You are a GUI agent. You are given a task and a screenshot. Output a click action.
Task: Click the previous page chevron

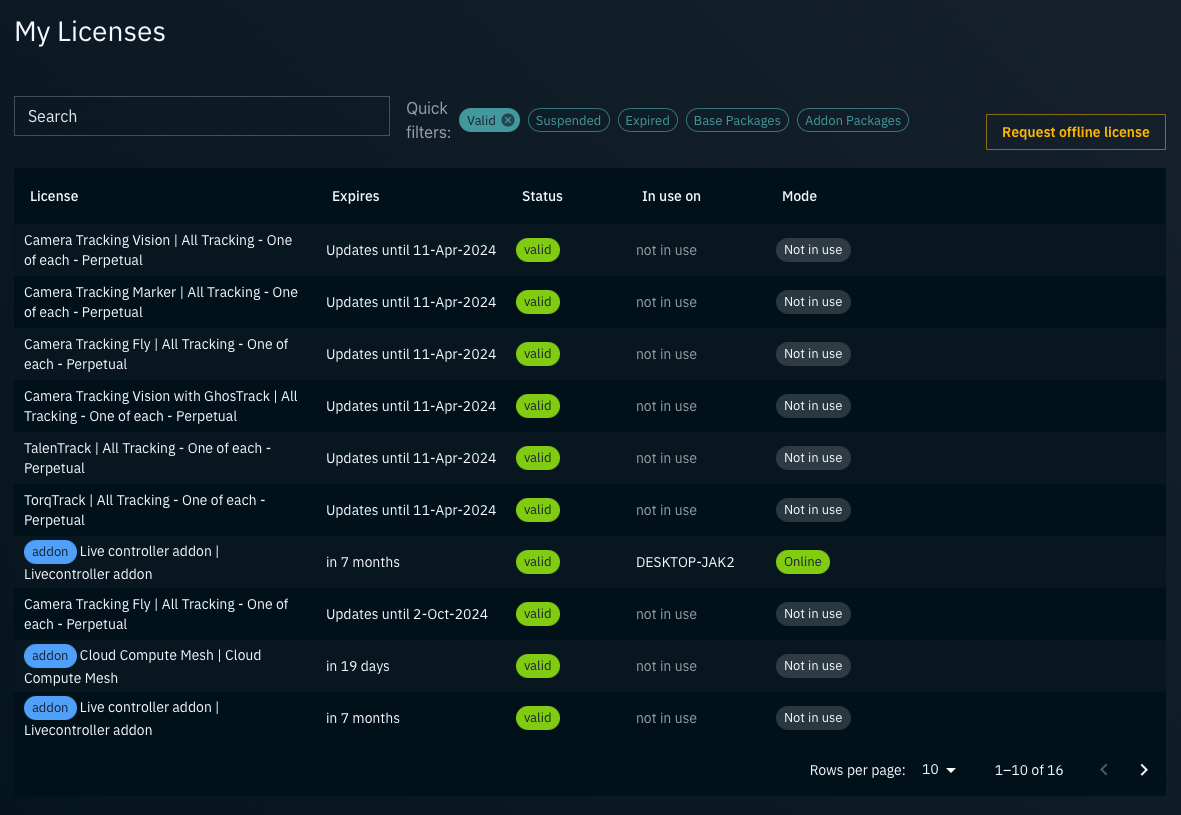(1103, 770)
